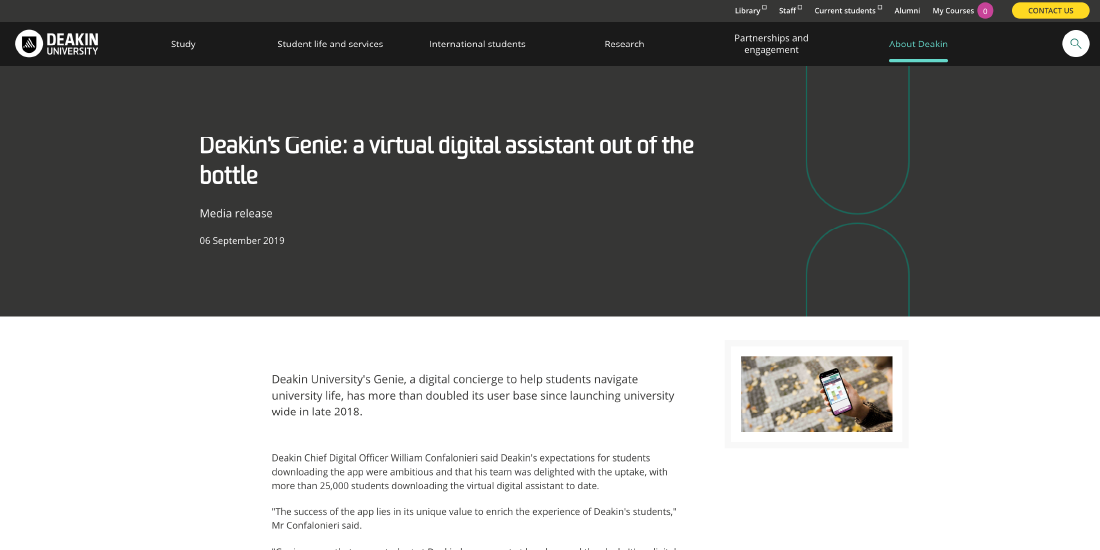The width and height of the screenshot is (1100, 550).
Task: Go to the About Deakin tab
Action: pos(918,44)
